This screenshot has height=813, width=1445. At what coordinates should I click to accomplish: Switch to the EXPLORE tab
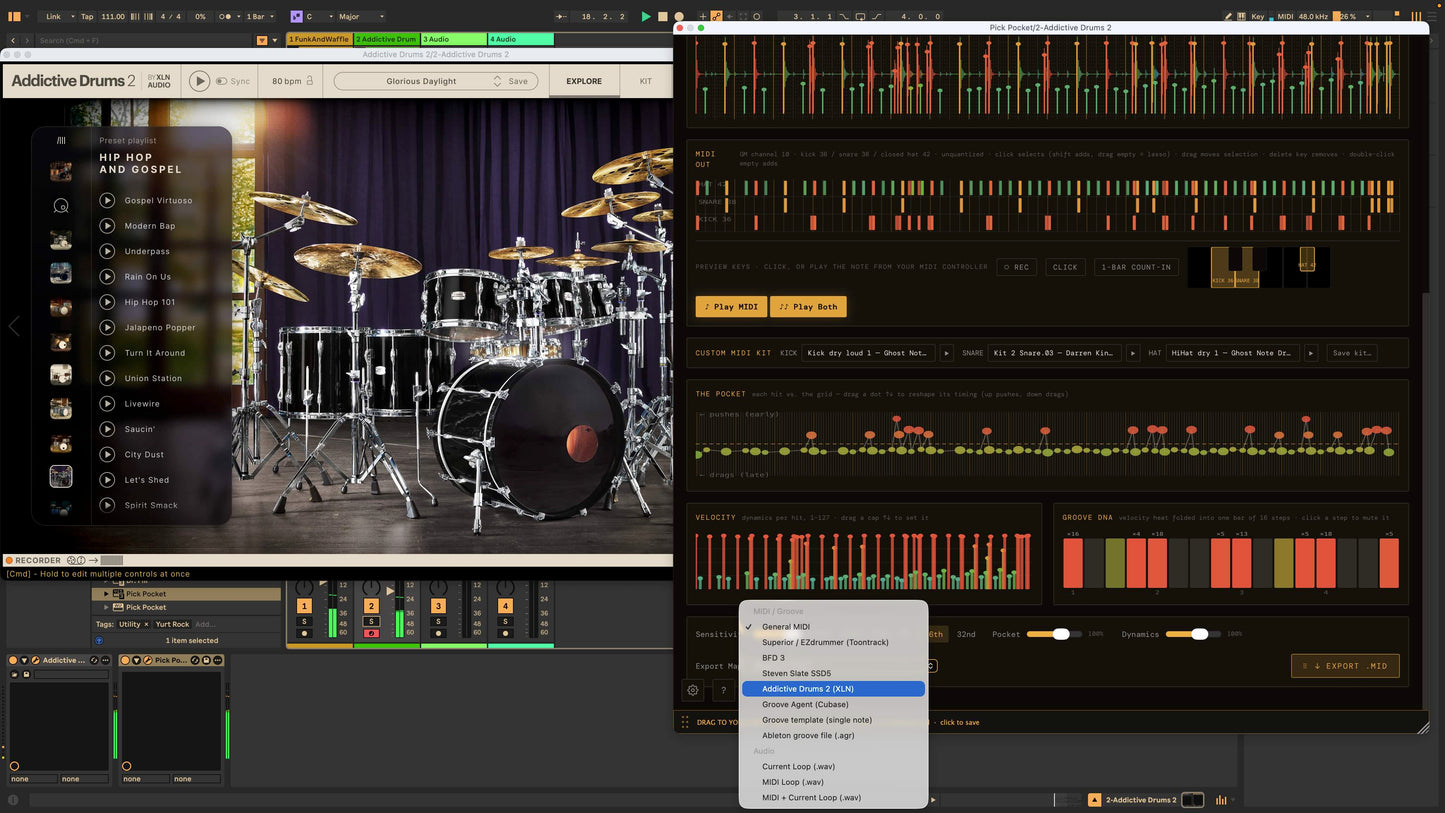tap(584, 81)
